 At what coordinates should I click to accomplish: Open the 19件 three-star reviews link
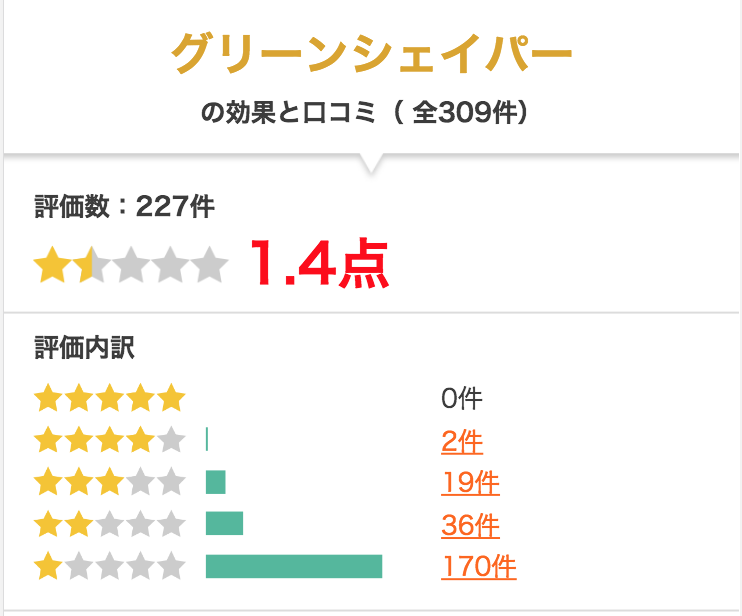(x=470, y=483)
